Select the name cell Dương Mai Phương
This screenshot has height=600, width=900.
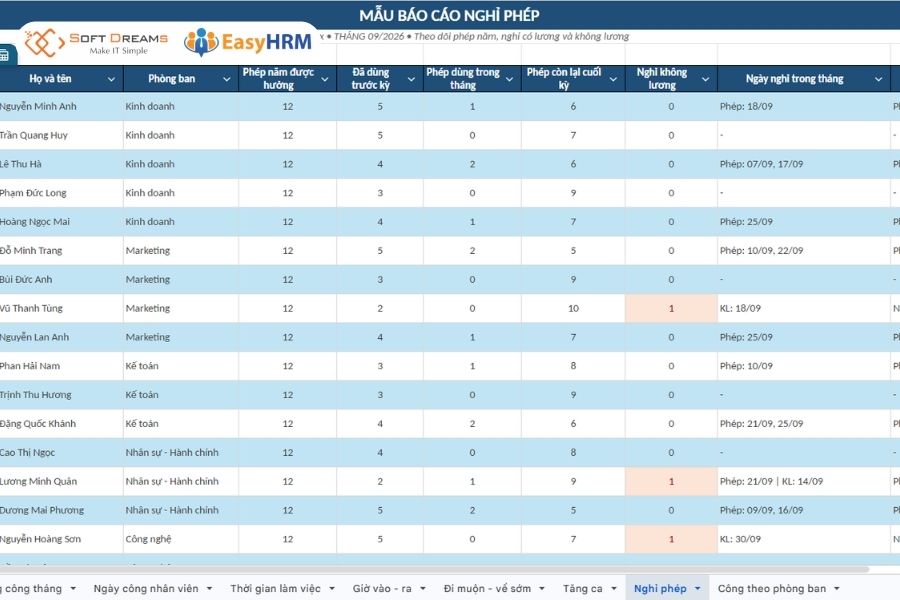coord(61,510)
